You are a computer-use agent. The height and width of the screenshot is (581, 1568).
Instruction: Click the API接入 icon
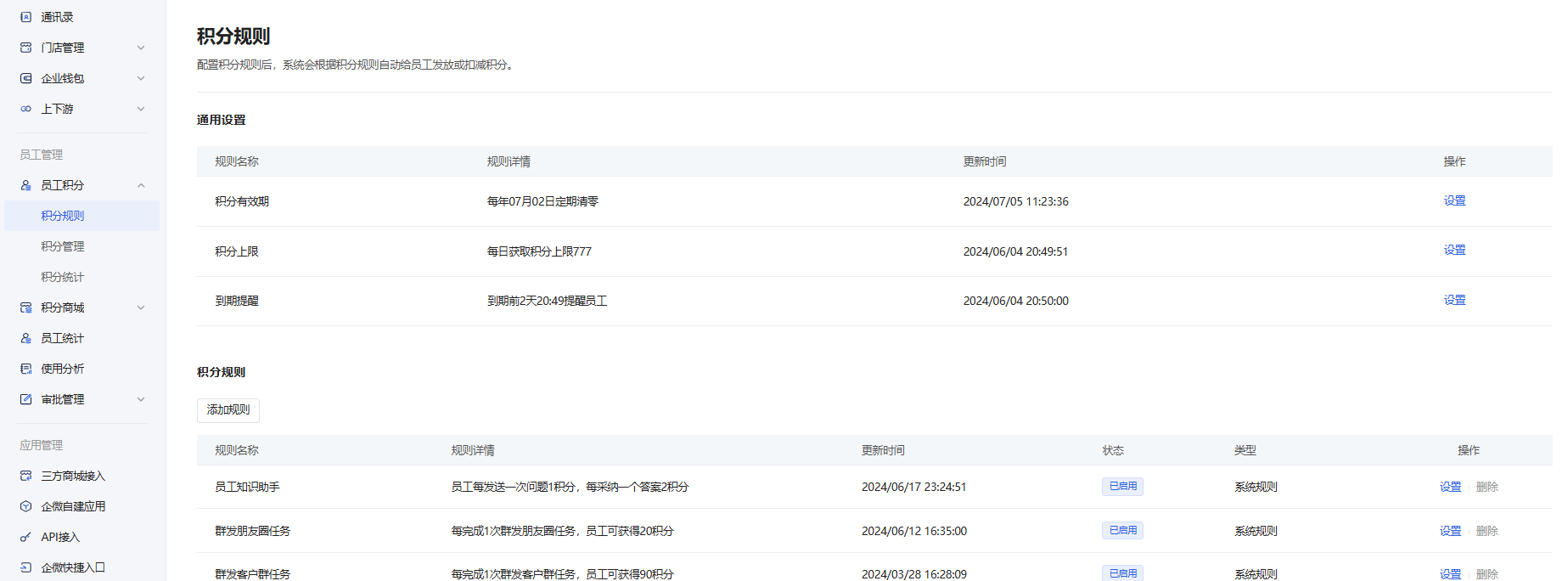point(26,537)
